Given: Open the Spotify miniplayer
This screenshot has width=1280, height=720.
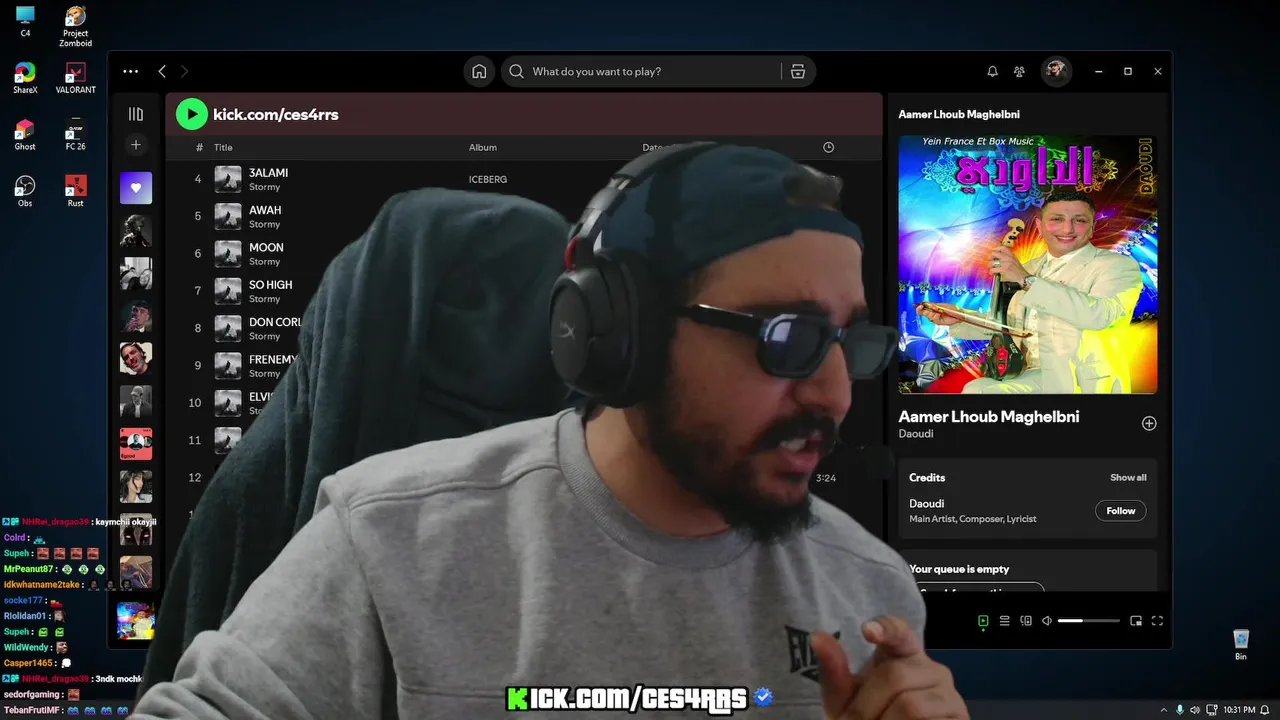Looking at the screenshot, I should coord(1136,621).
